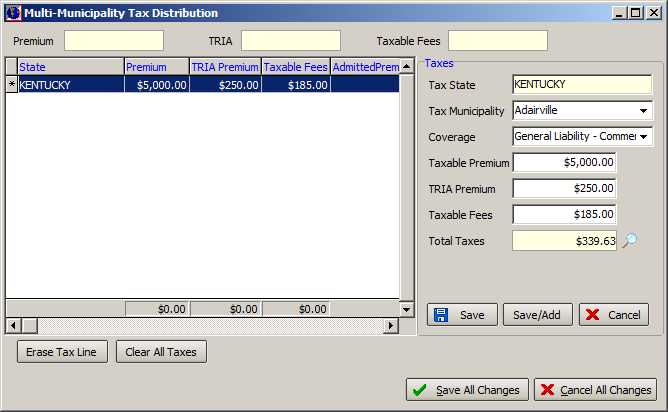668x412 pixels.
Task: Click the magnifier icon beside Total Taxes
Action: point(629,240)
